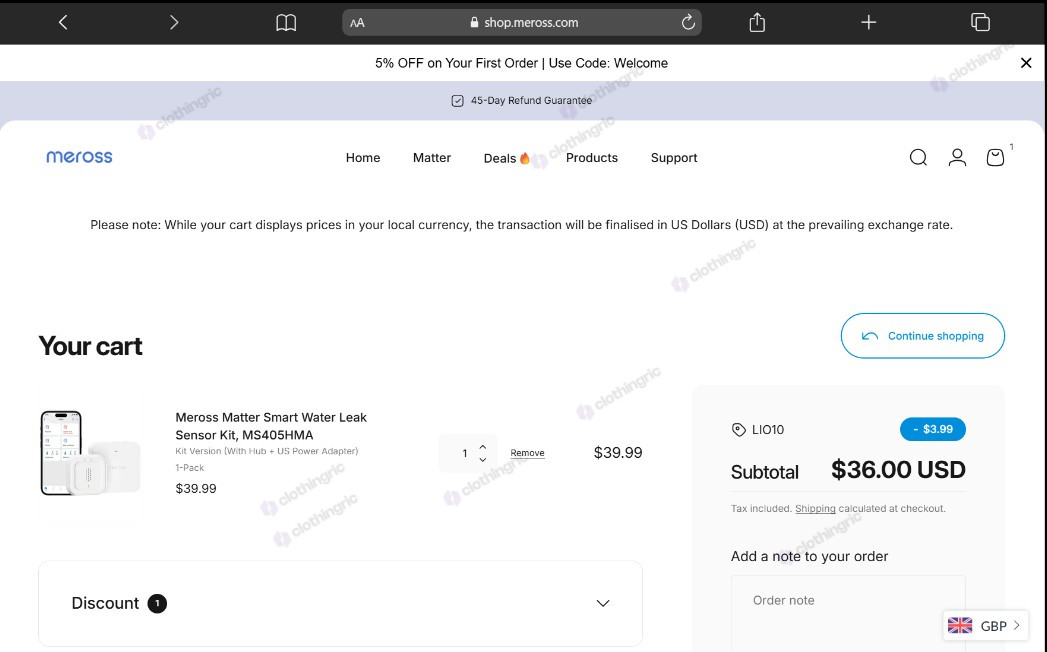The width and height of the screenshot is (1047, 652).
Task: Open the Products menu item
Action: click(592, 158)
